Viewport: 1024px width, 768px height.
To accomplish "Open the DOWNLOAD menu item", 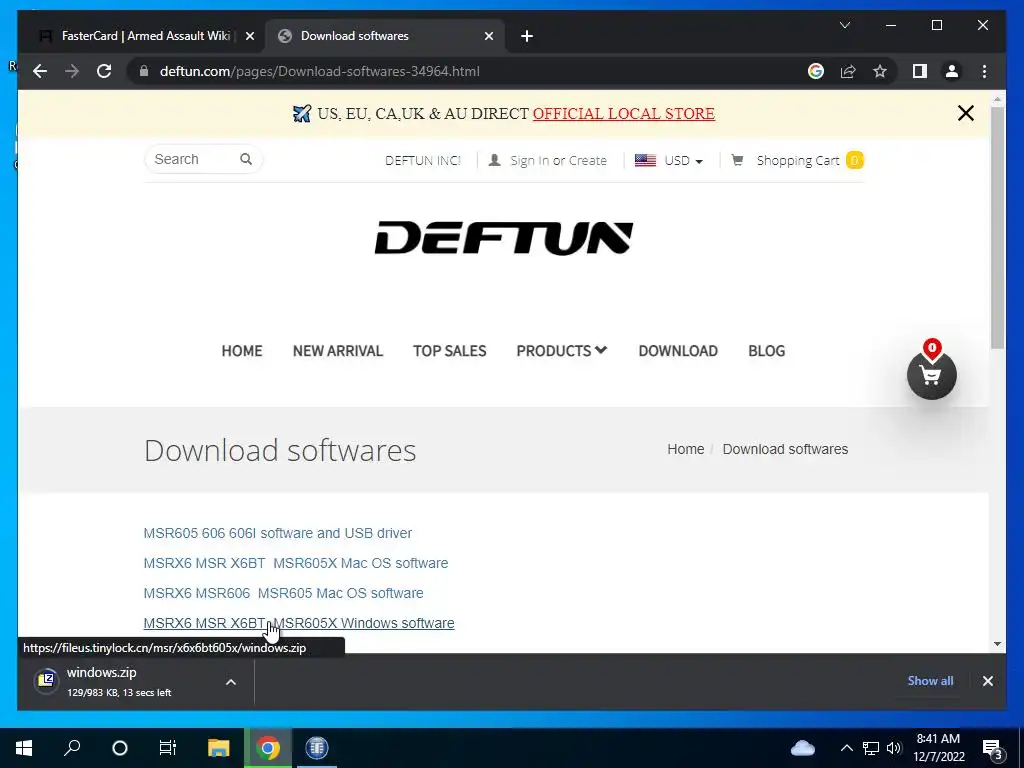I will tap(678, 351).
